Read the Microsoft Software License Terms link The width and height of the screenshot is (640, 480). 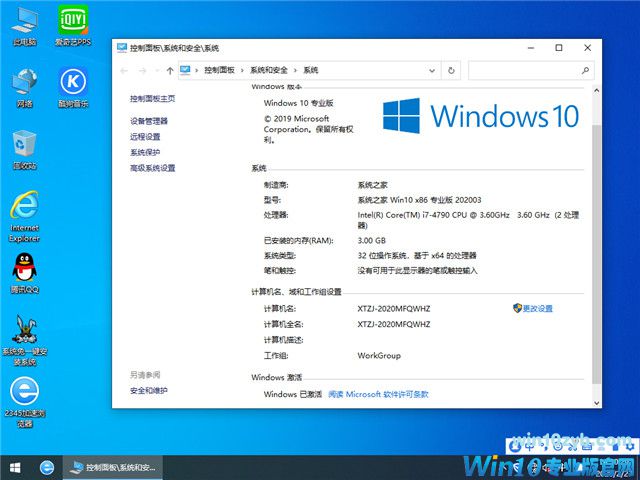(378, 394)
